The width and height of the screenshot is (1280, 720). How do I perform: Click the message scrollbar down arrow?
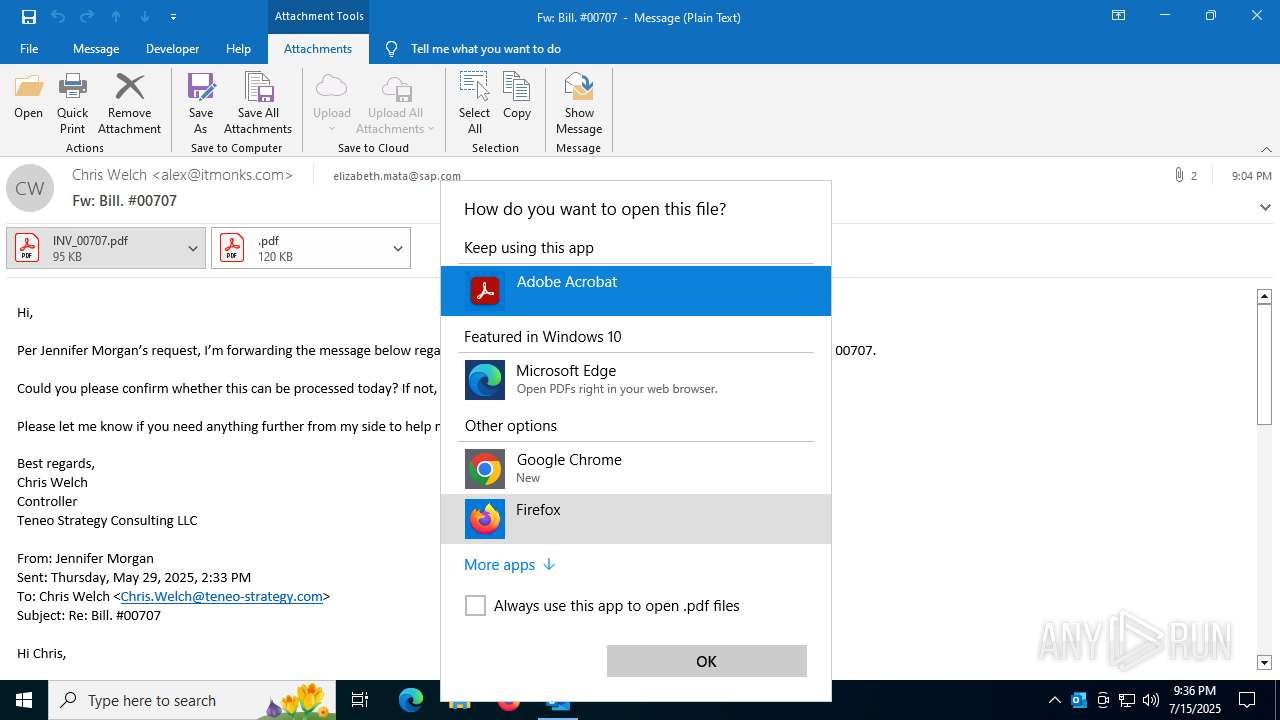1264,662
